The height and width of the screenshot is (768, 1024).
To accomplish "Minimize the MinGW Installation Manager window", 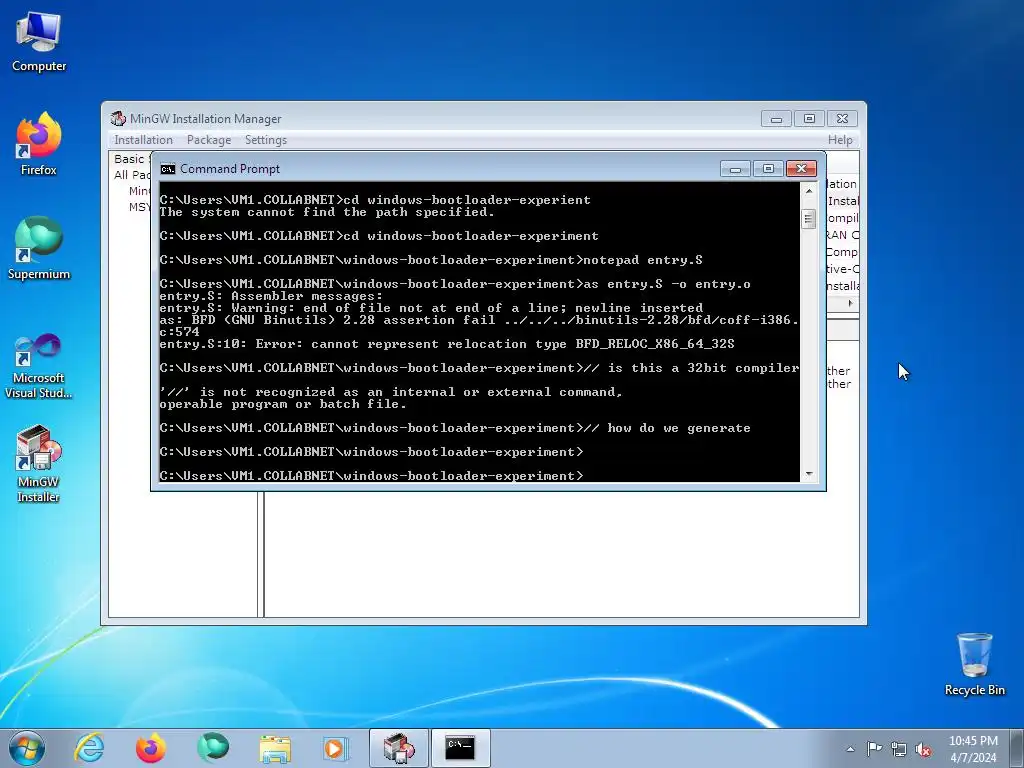I will (776, 119).
